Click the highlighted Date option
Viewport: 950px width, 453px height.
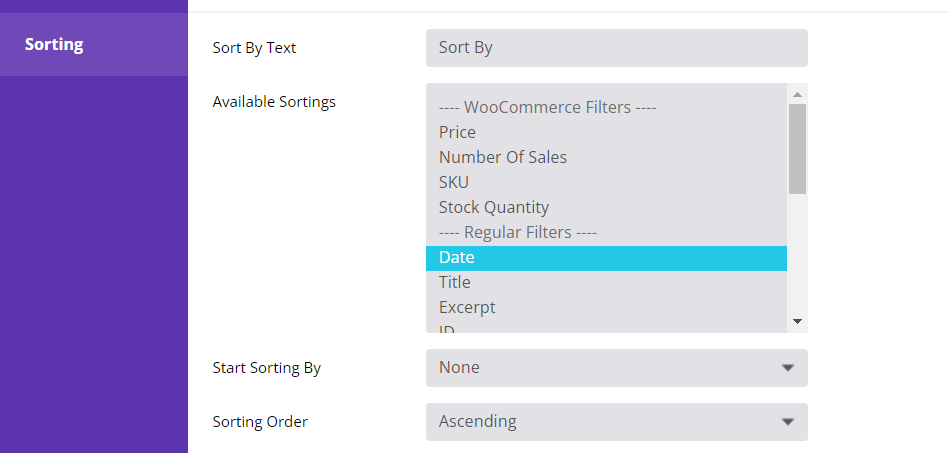coord(456,257)
